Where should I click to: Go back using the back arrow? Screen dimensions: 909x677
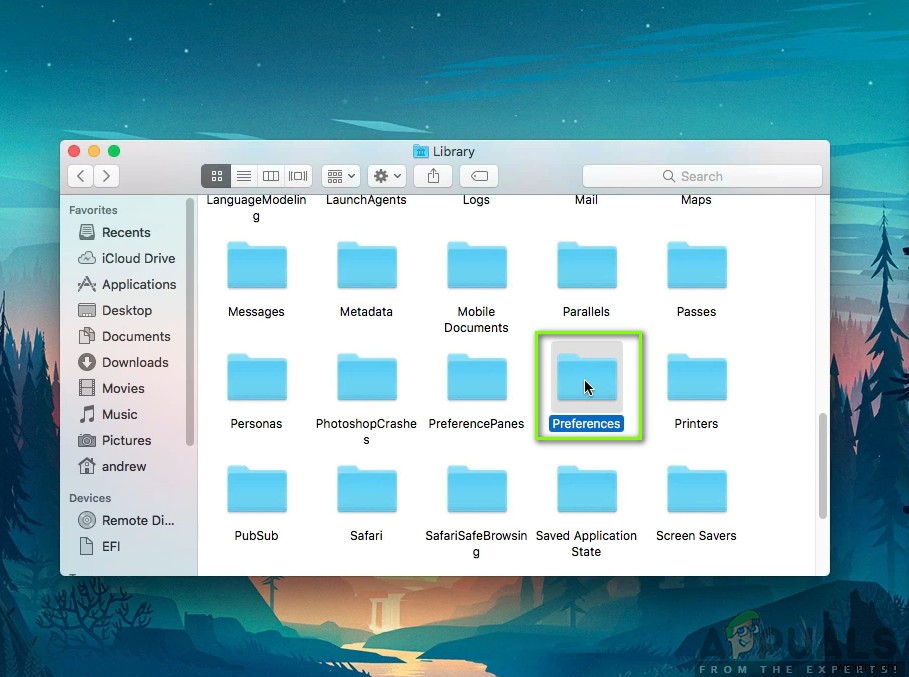pos(80,176)
